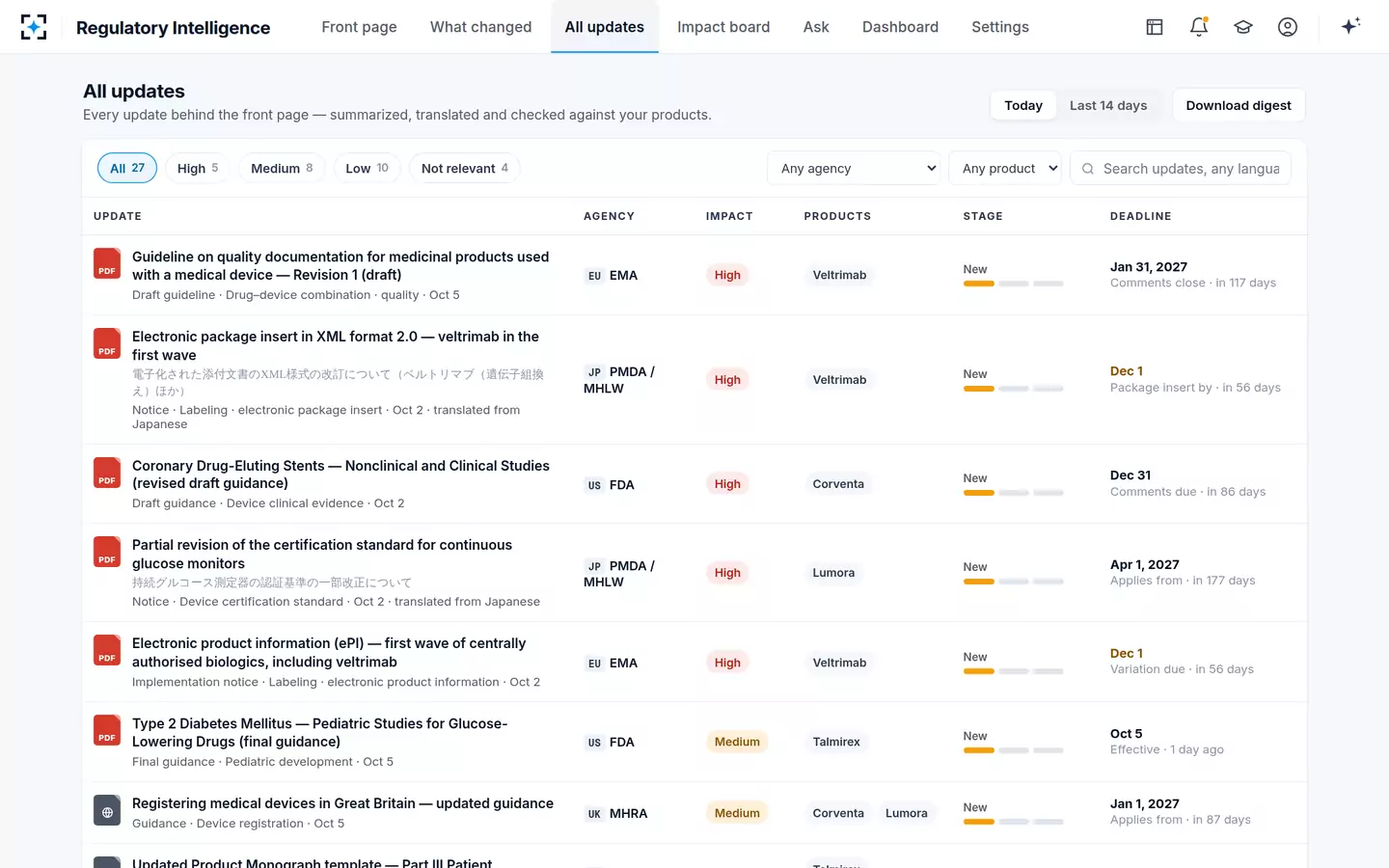This screenshot has height=868, width=1389.
Task: Open the Impact board tab
Action: click(723, 27)
